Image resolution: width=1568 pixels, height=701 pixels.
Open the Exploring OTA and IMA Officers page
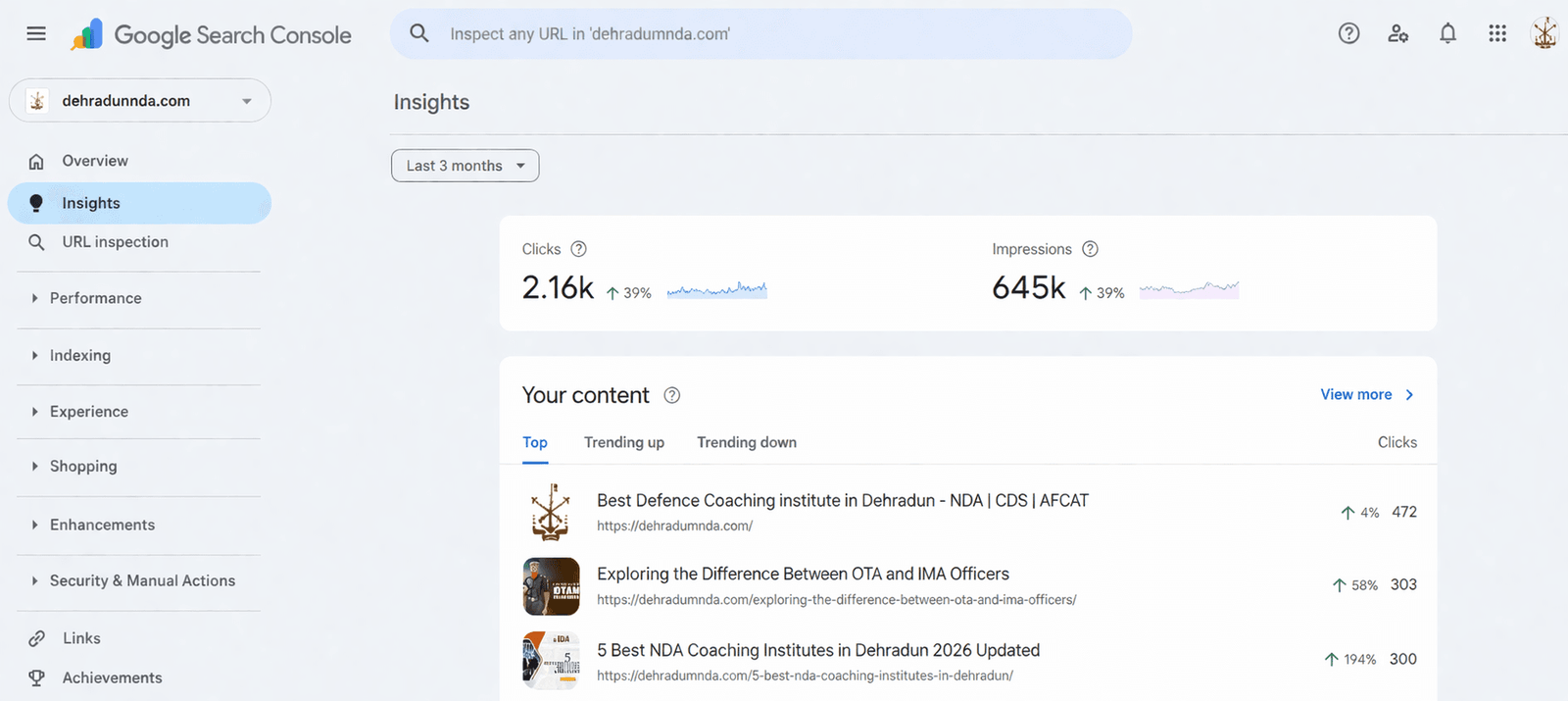pyautogui.click(x=803, y=575)
